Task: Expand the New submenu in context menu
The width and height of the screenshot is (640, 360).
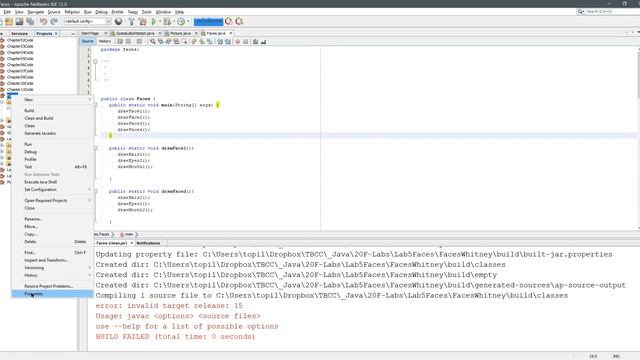Action: tap(52, 100)
